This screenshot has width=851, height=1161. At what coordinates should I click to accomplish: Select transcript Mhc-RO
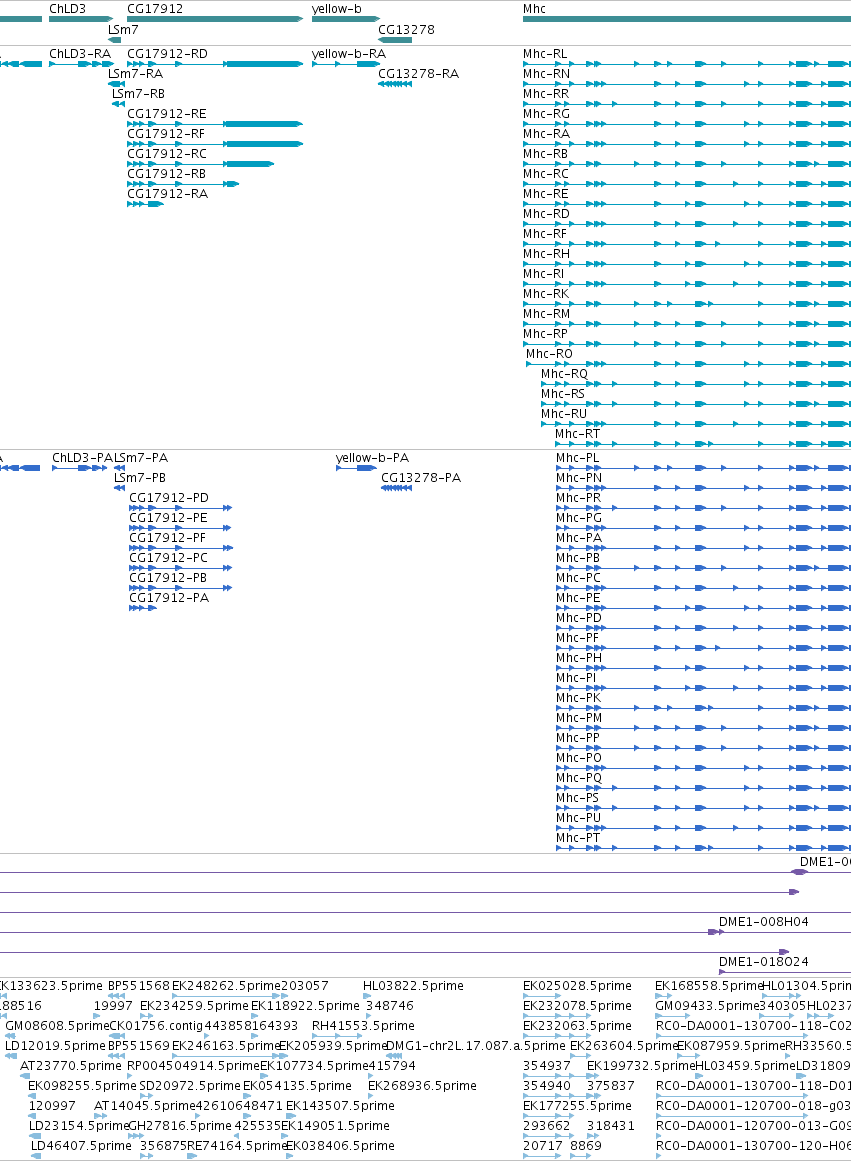click(550, 354)
